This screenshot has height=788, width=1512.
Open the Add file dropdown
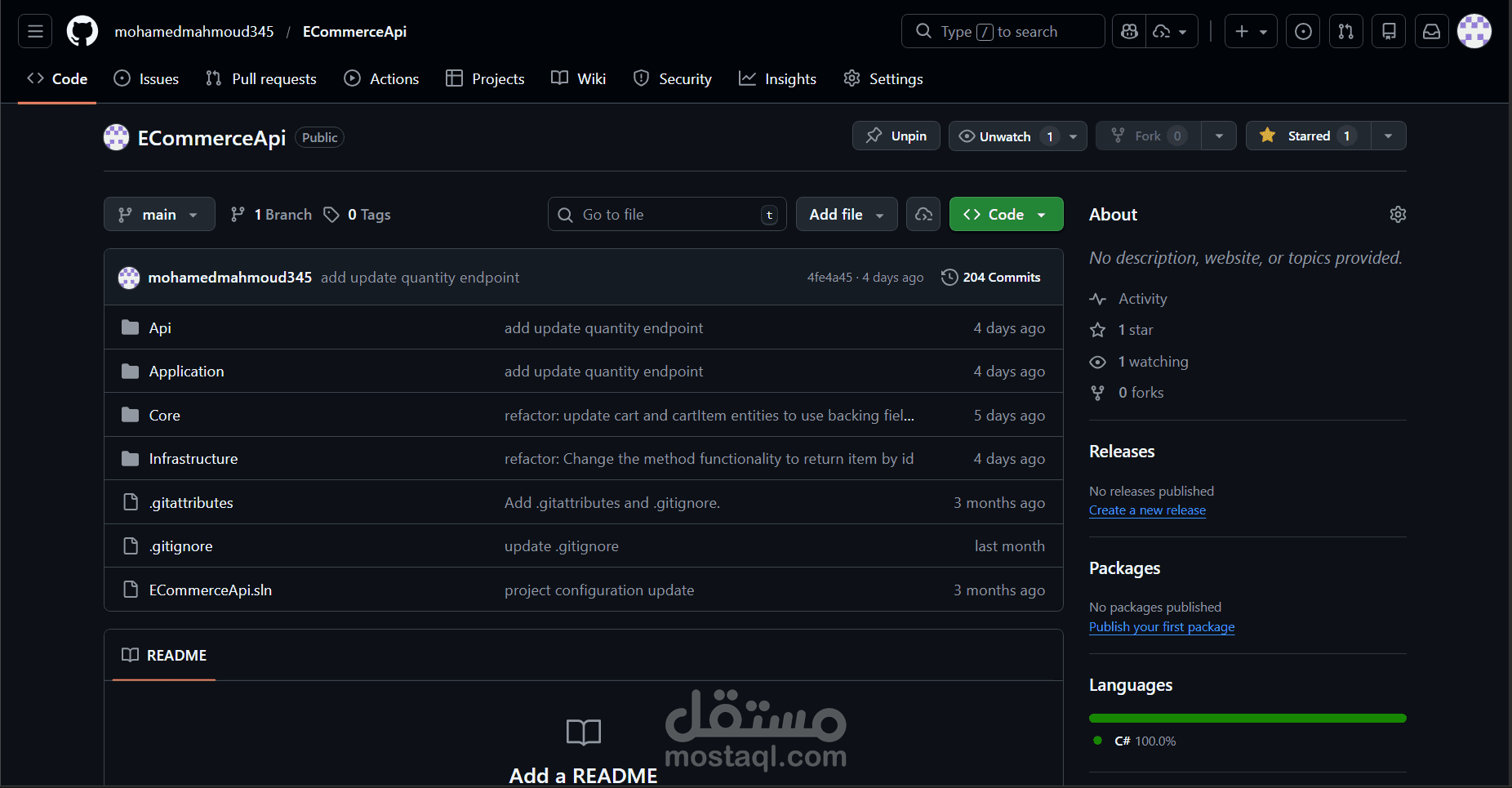[846, 214]
